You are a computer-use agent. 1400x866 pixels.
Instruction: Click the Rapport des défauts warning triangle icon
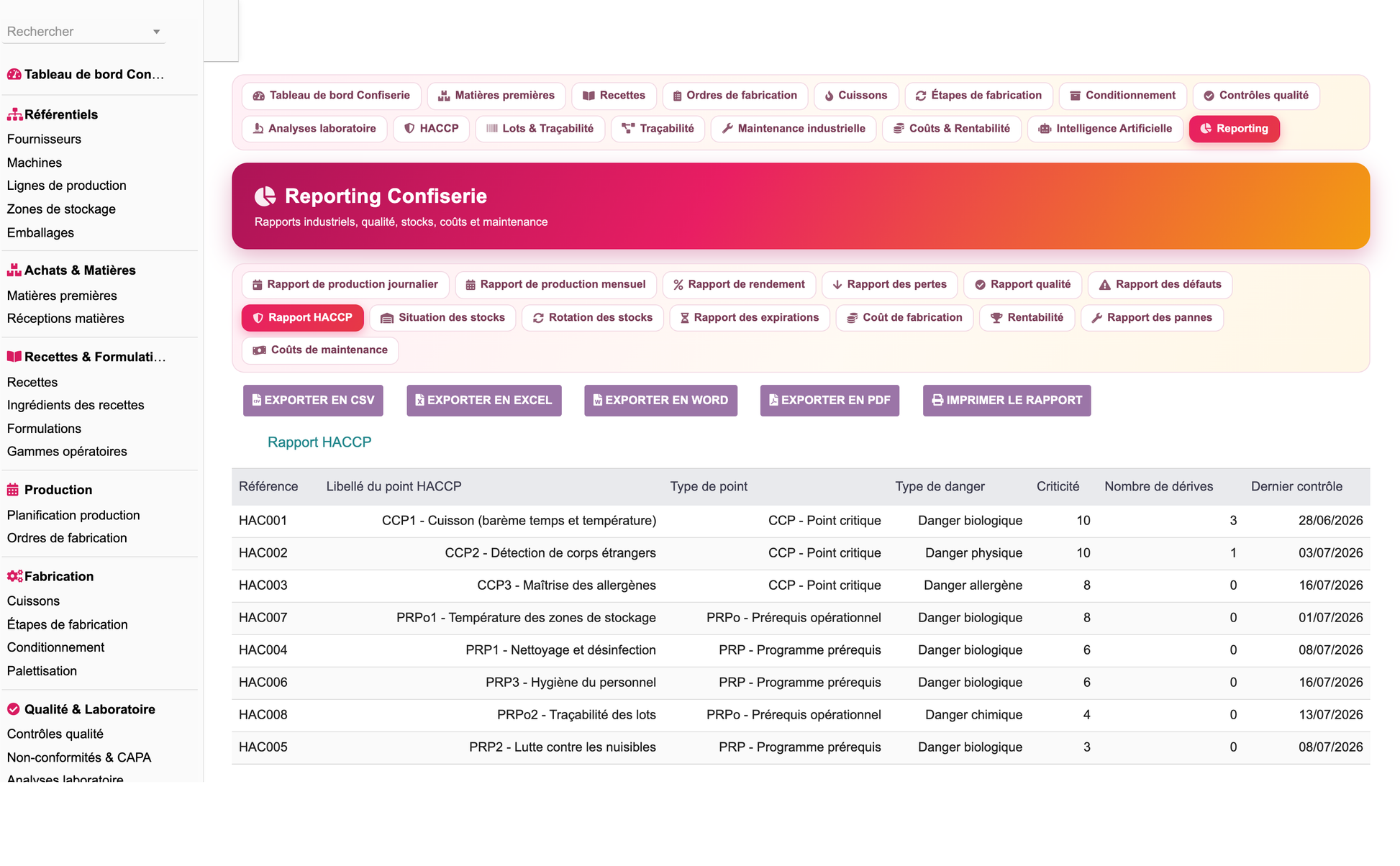pyautogui.click(x=1105, y=285)
